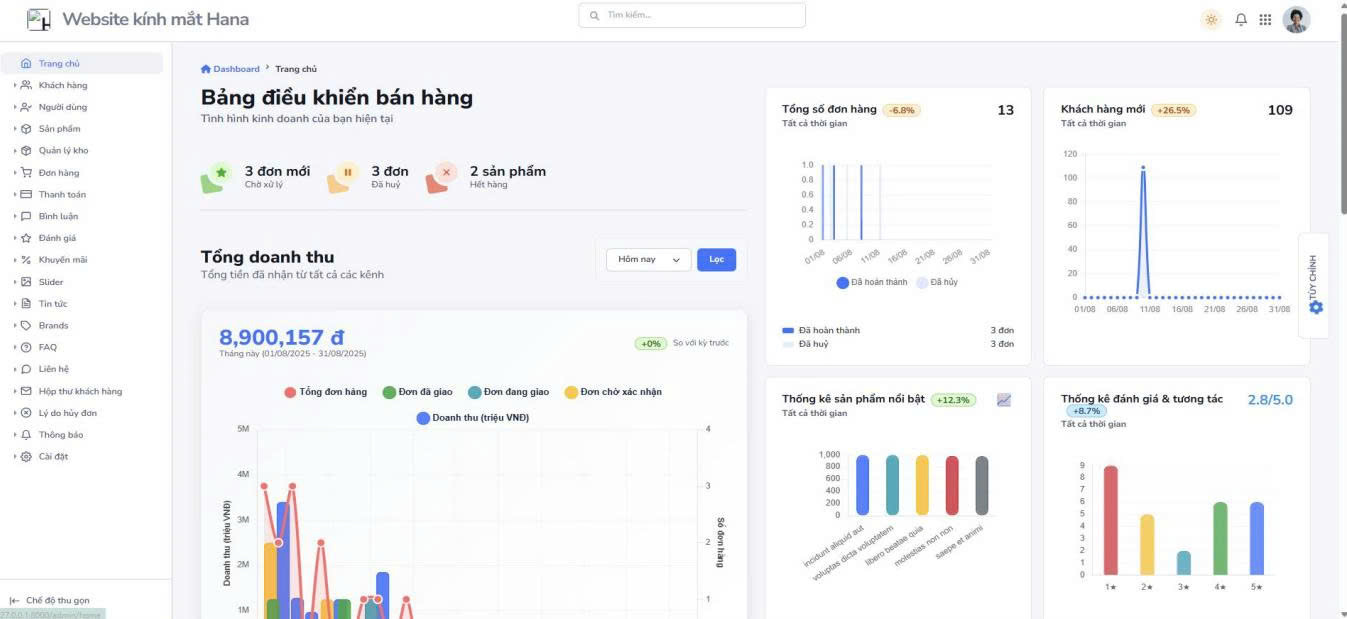Click the Dashboard breadcrumb link

[x=230, y=69]
